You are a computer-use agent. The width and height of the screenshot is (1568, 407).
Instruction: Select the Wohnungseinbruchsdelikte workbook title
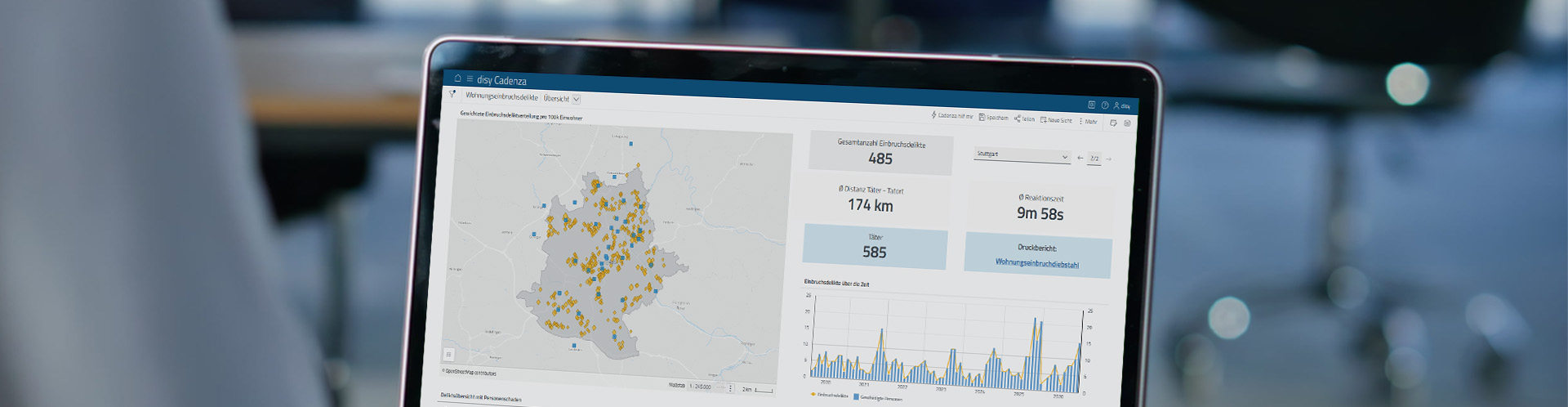click(x=501, y=96)
